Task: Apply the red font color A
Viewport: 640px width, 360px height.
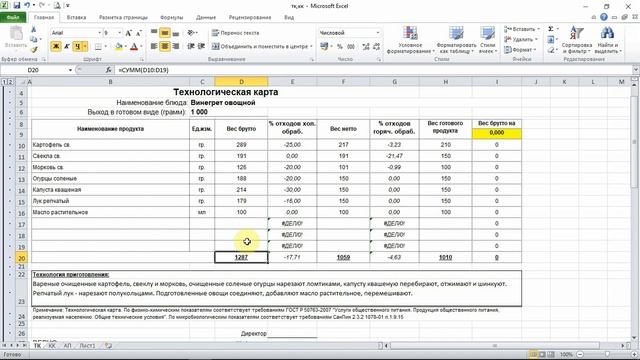Action: [134, 47]
